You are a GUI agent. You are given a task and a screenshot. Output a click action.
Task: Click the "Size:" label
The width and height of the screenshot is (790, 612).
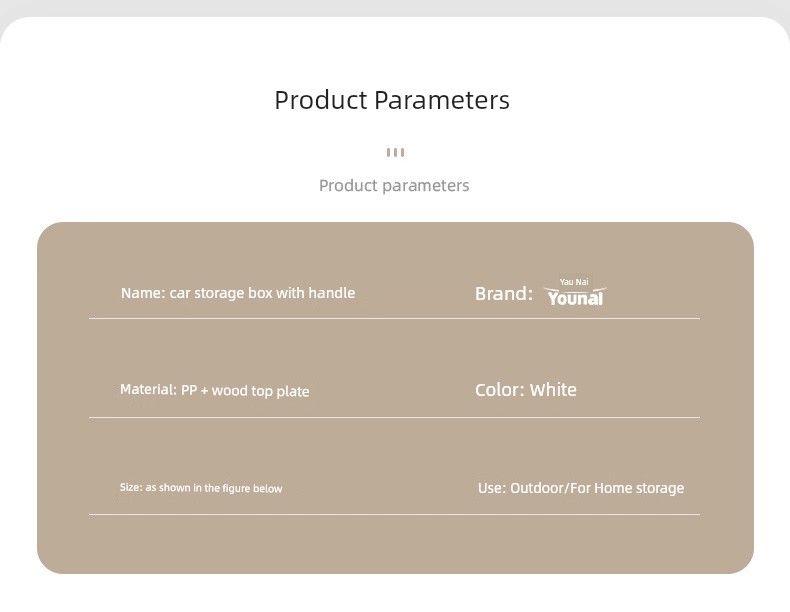coord(131,488)
